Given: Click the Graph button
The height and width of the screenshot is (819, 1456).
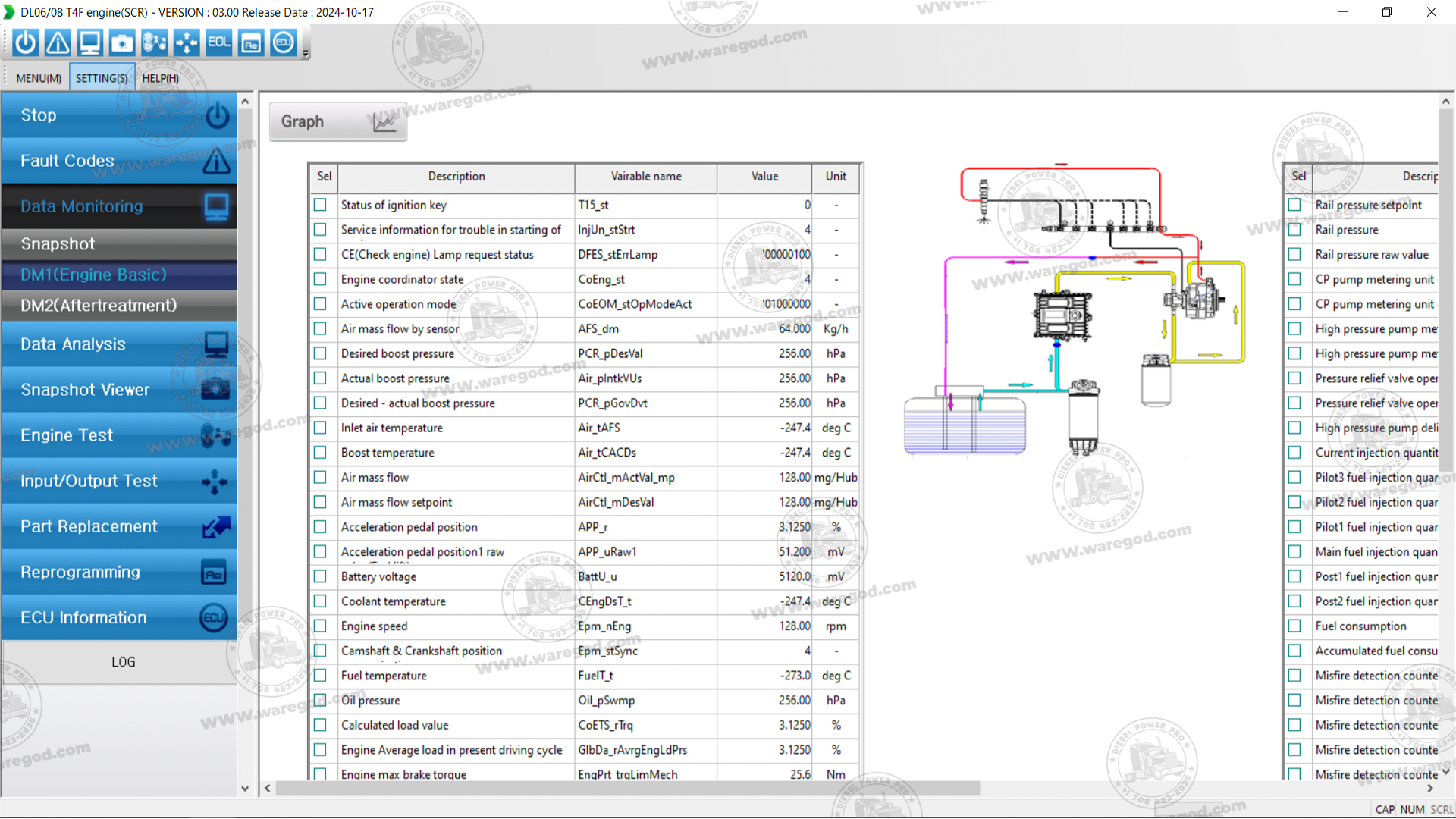Looking at the screenshot, I should 338,121.
